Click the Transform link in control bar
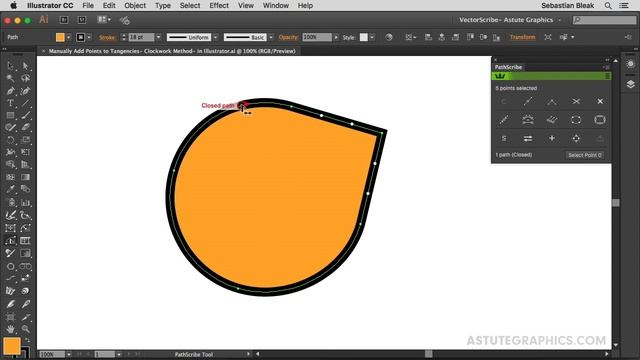 (522, 37)
